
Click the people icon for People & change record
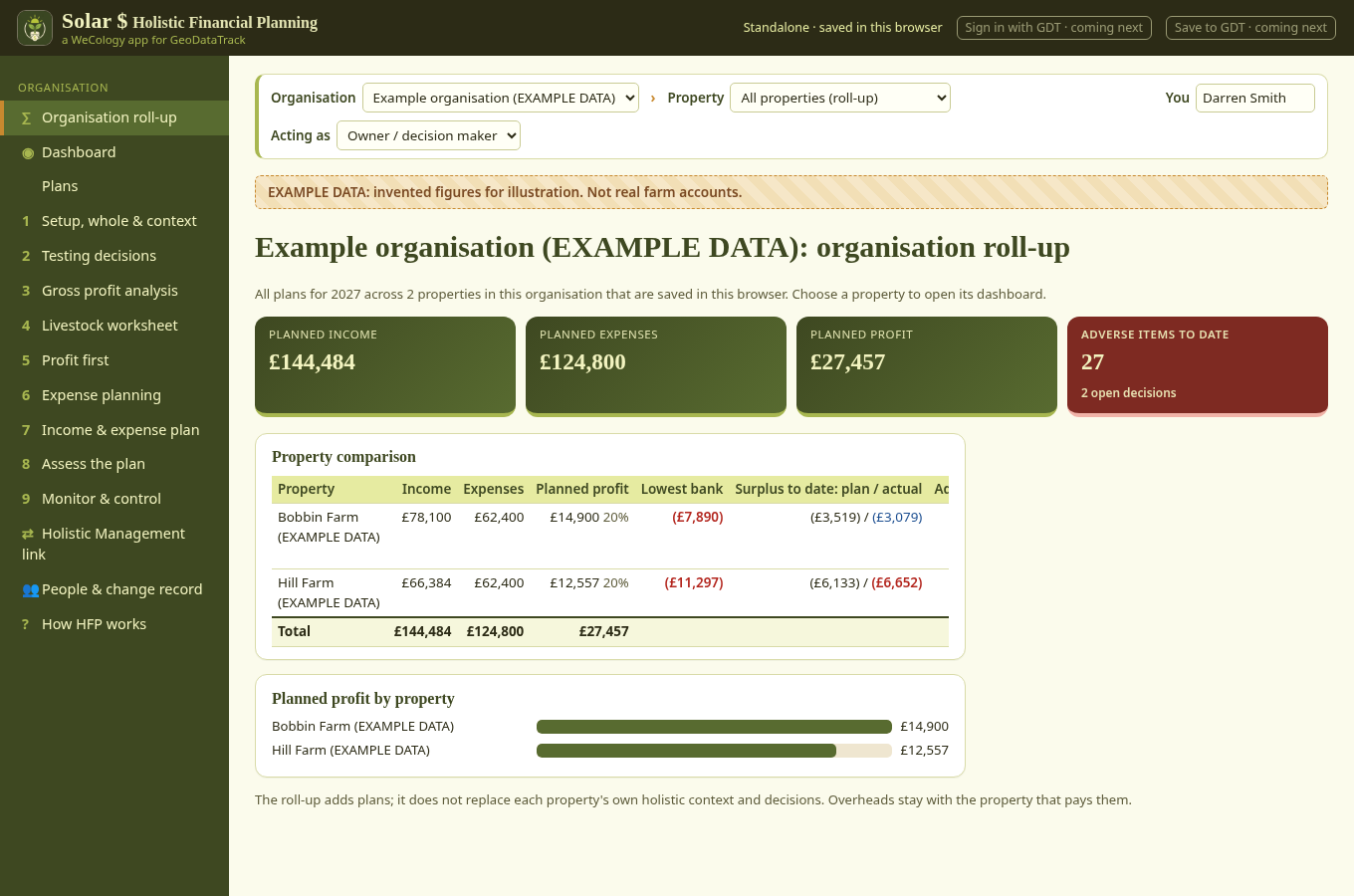[31, 589]
